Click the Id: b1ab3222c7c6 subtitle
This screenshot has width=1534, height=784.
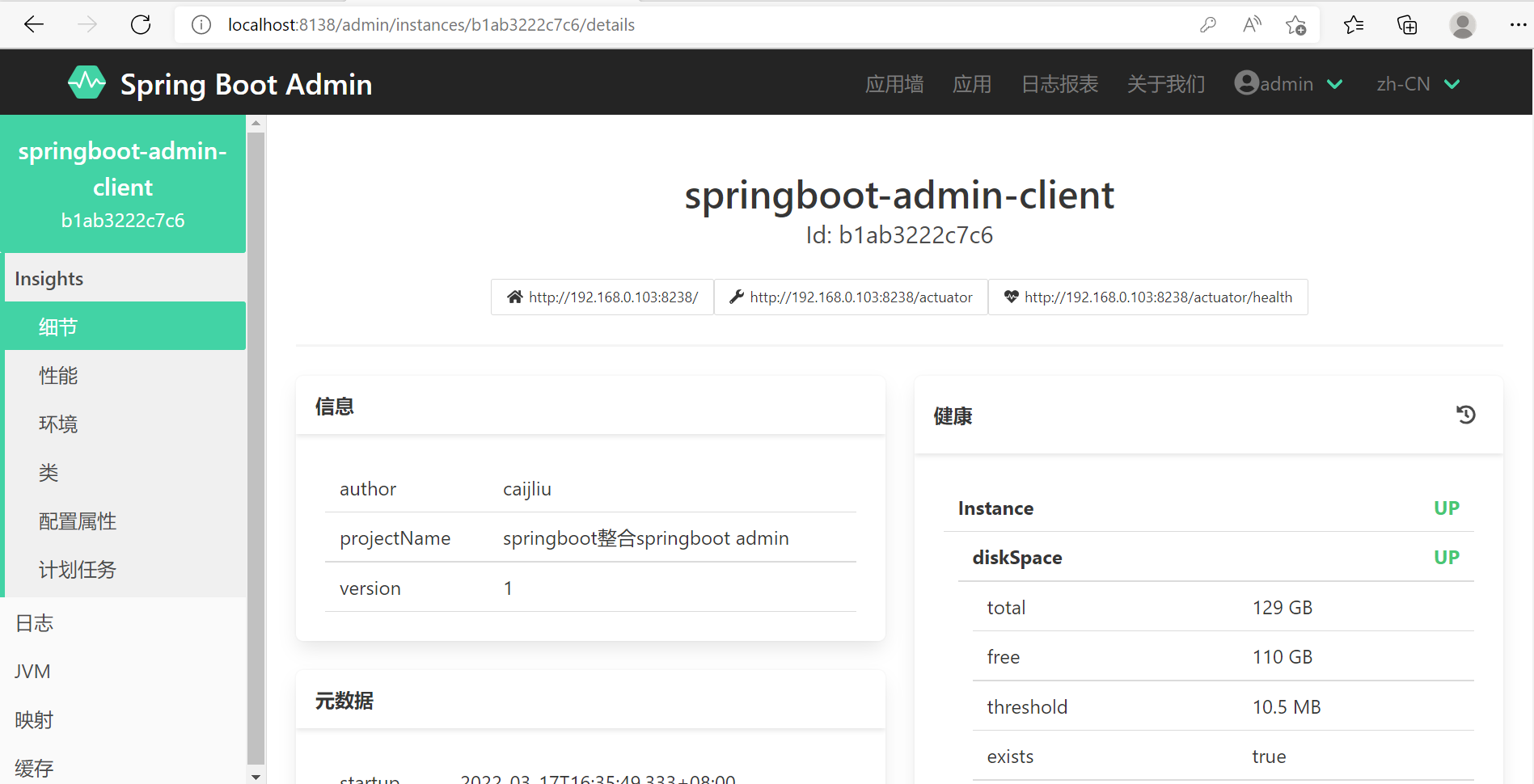click(x=899, y=235)
